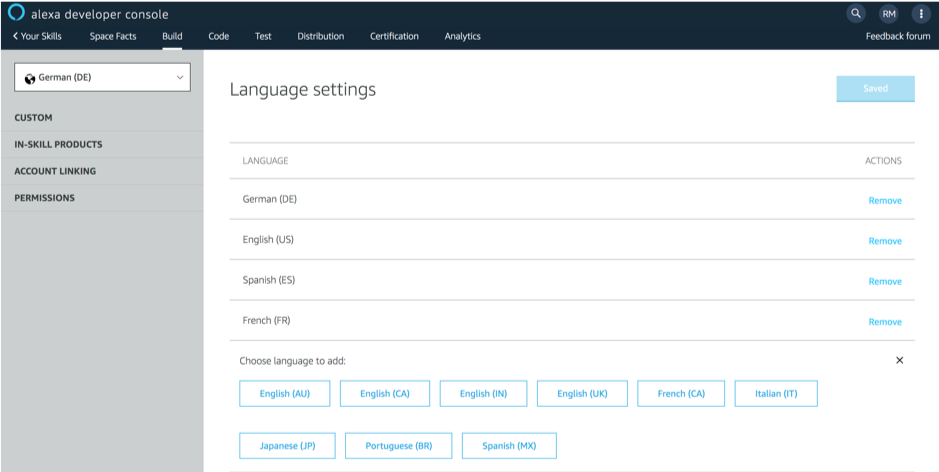Open the RM user profile avatar
The height and width of the screenshot is (472, 939).
[888, 13]
